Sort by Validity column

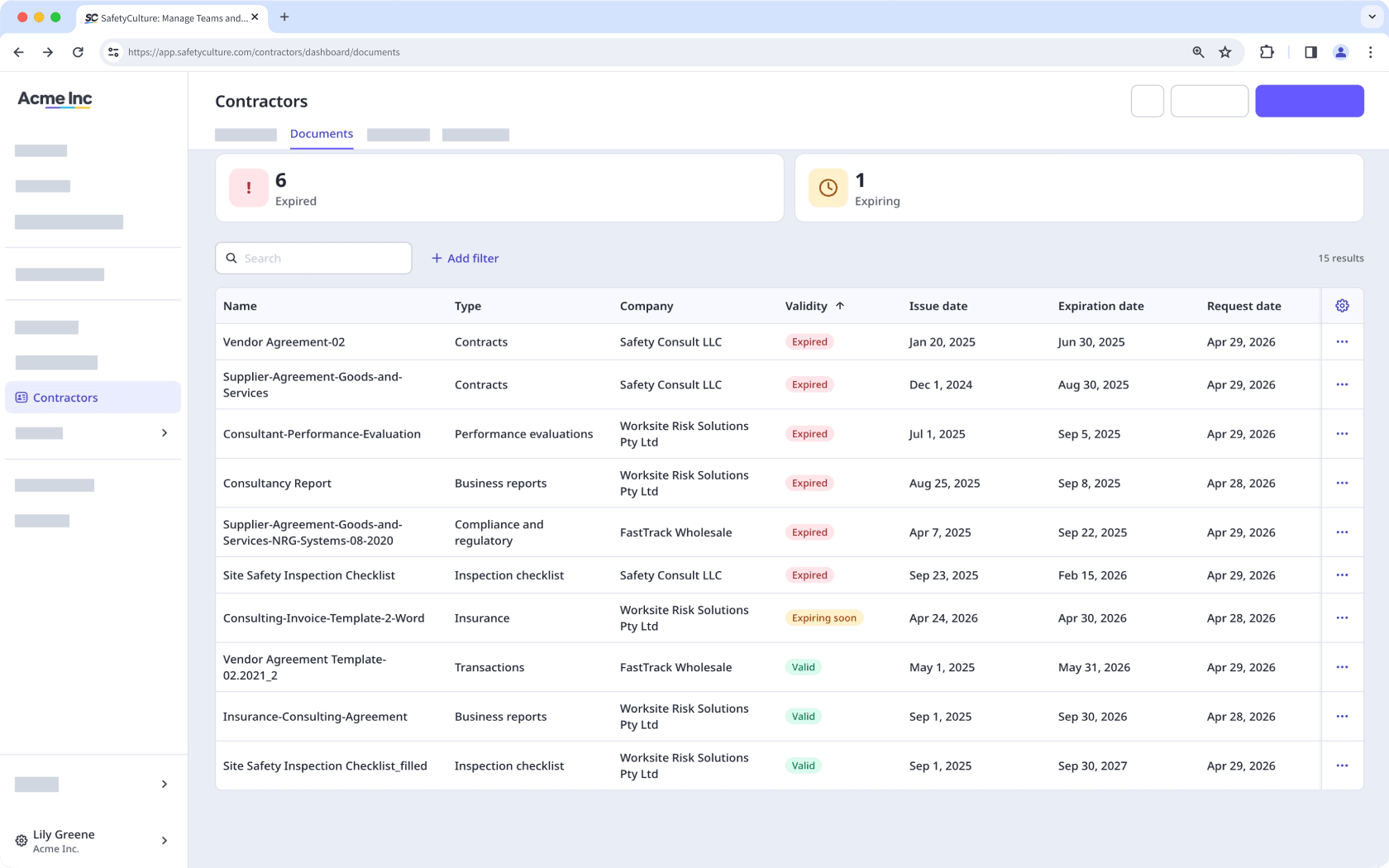[x=814, y=306]
